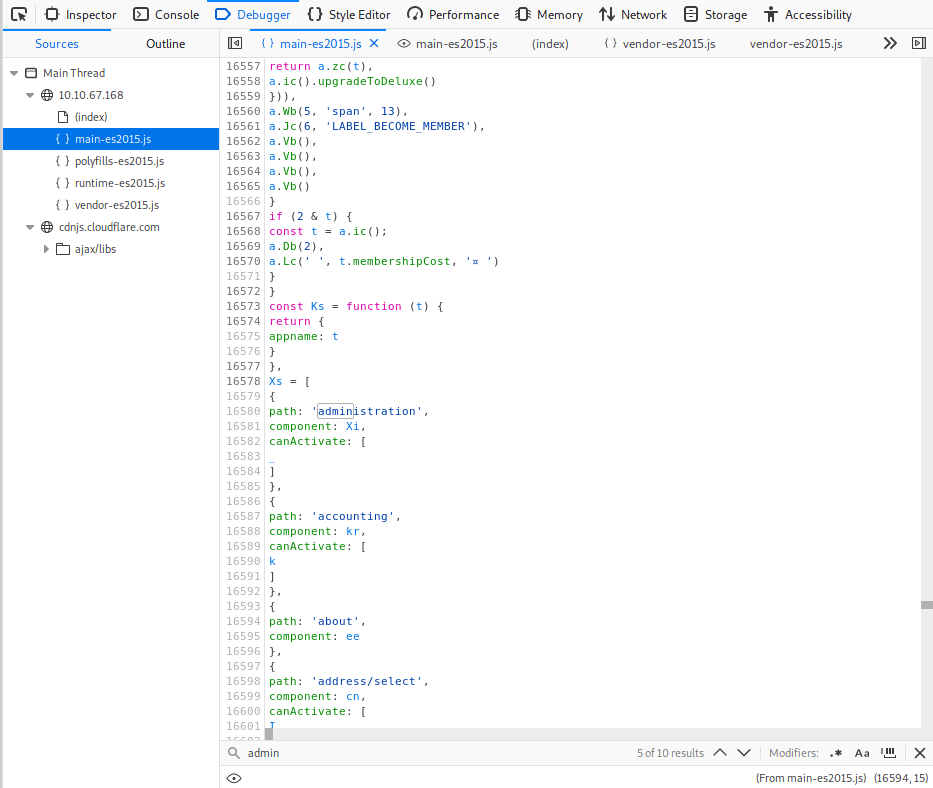Open the Network tab
Viewport: 933px width, 788px height.
tap(633, 14)
